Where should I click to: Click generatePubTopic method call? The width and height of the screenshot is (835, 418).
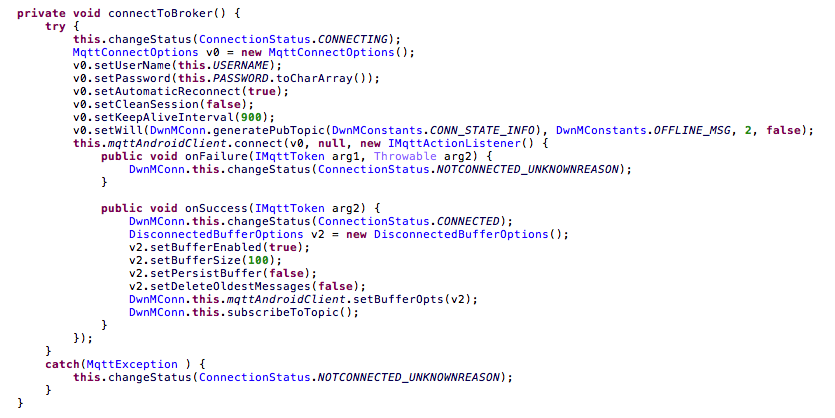click(269, 130)
